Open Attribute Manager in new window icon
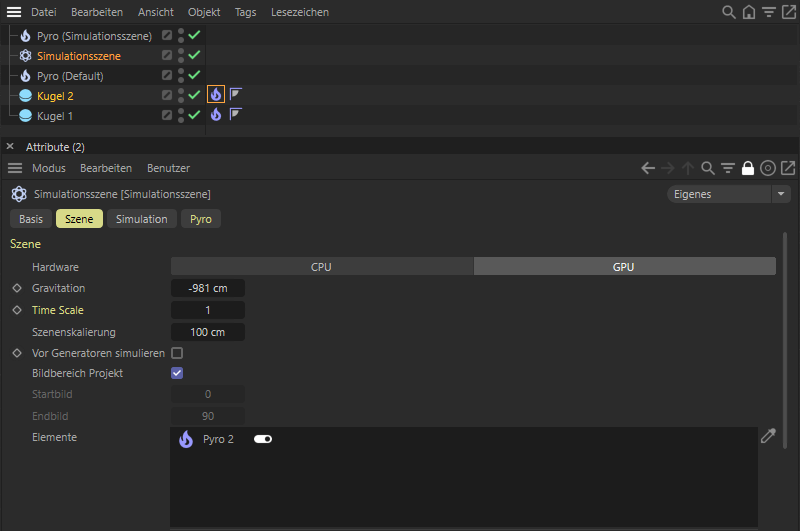800x531 pixels. coord(788,168)
